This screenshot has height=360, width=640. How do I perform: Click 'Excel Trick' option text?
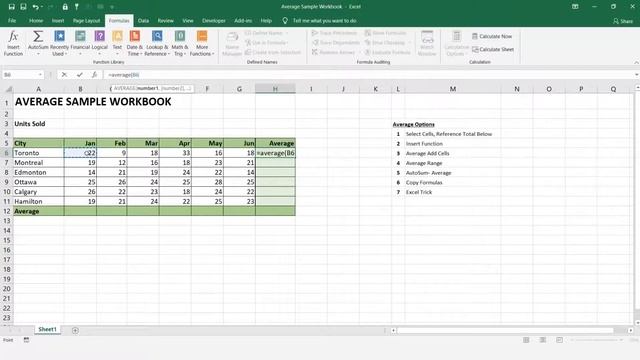pos(419,192)
